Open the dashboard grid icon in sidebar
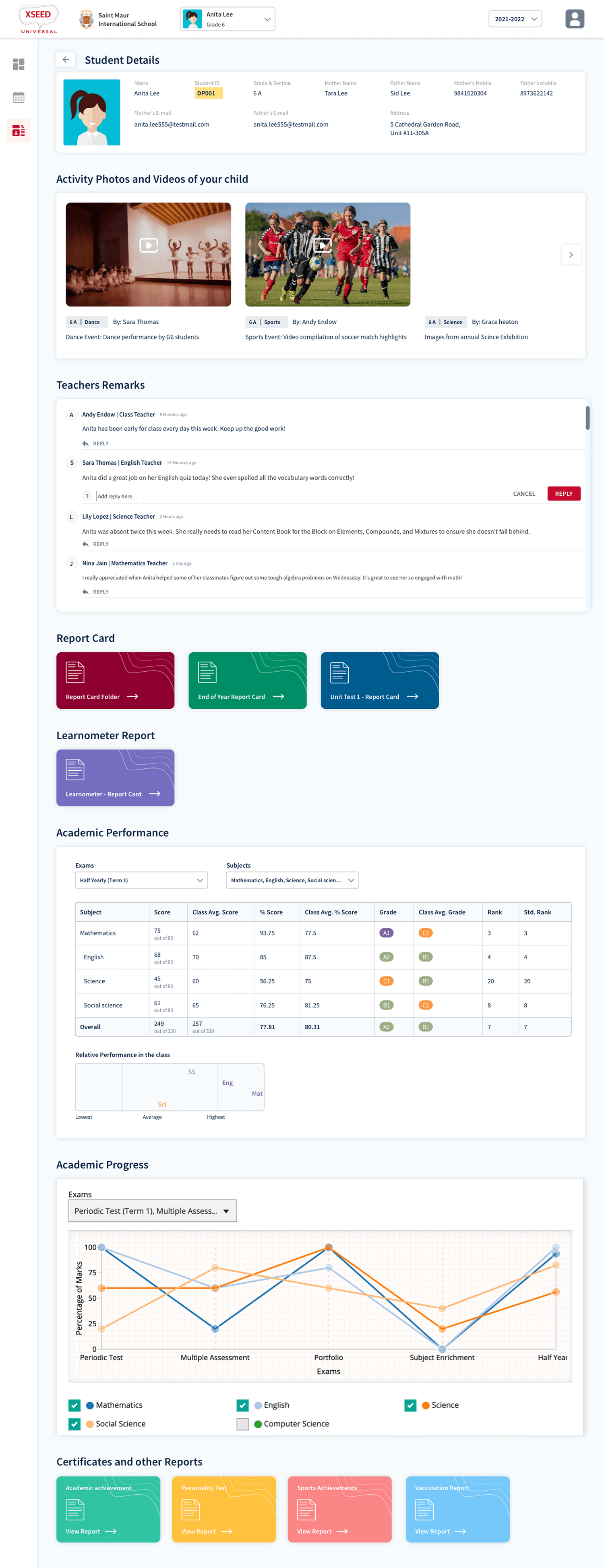Screen dimensions: 604x1568 19,64
